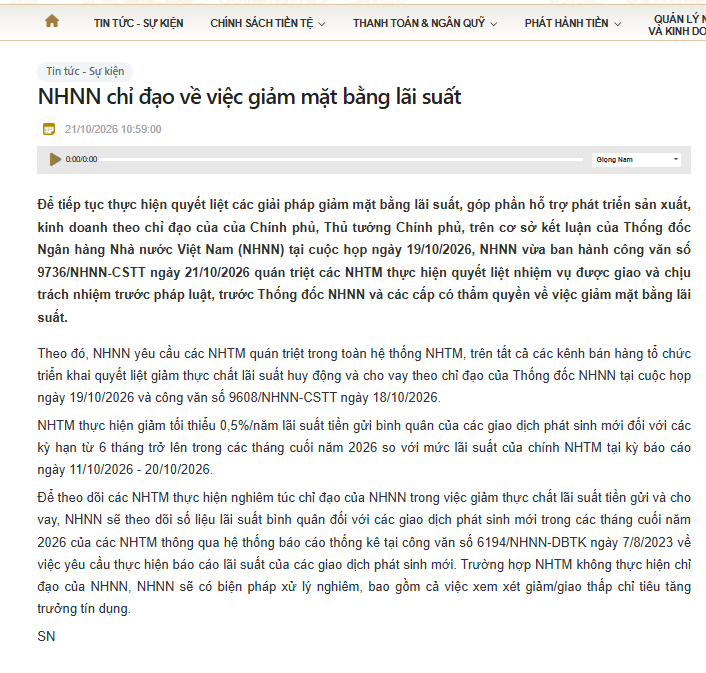Viewport: 706px width, 673px height.
Task: Click the 0:00/0:00 audio time display
Action: click(x=81, y=159)
